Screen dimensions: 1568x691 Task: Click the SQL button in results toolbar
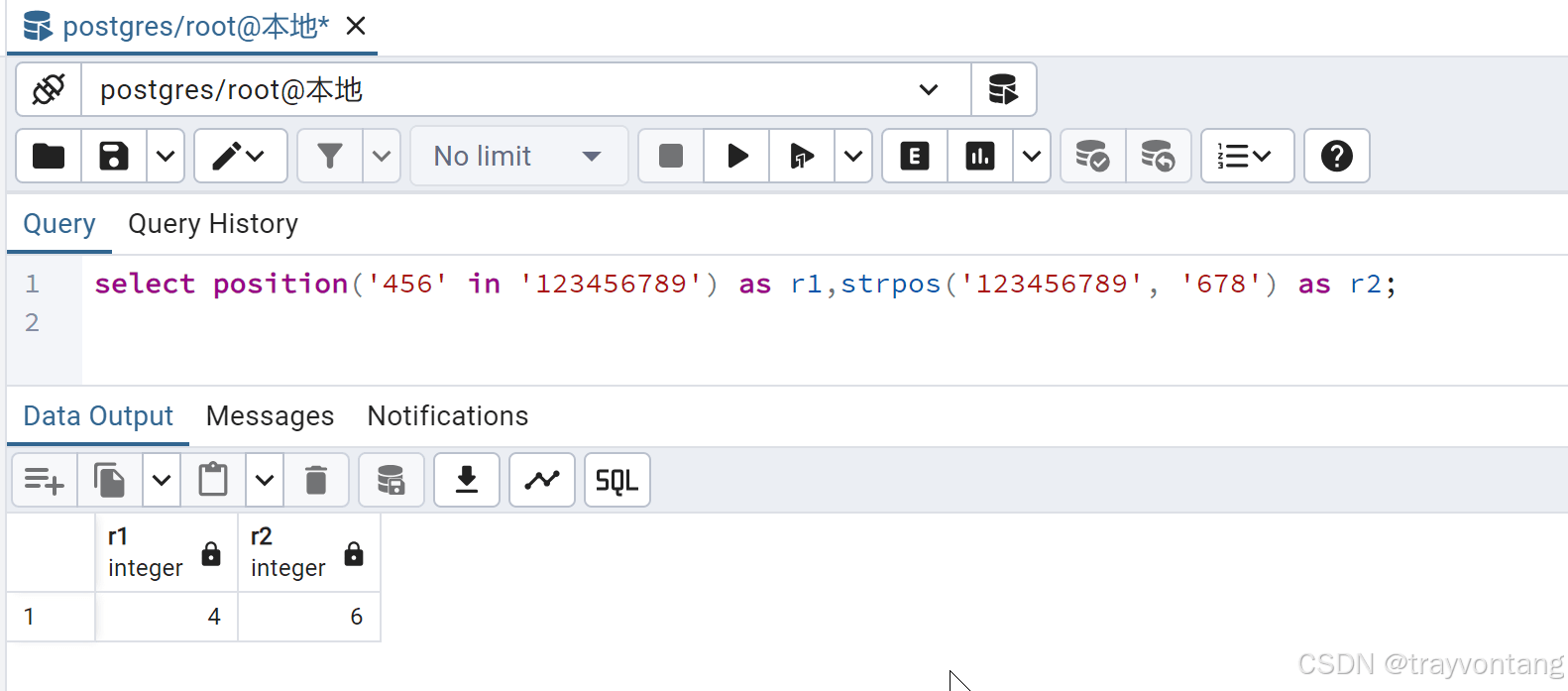[617, 480]
